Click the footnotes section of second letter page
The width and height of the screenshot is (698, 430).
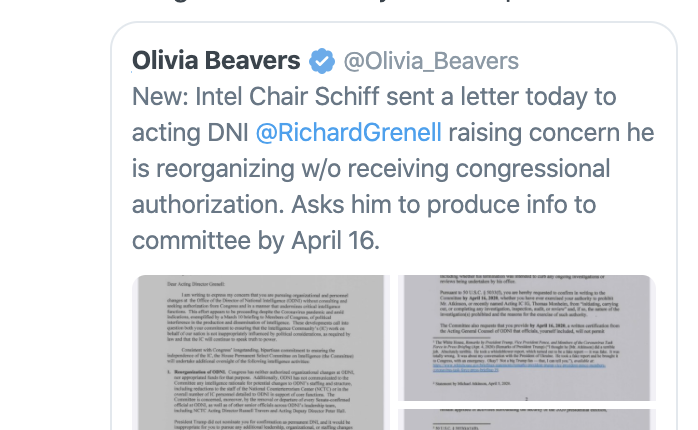(x=526, y=361)
